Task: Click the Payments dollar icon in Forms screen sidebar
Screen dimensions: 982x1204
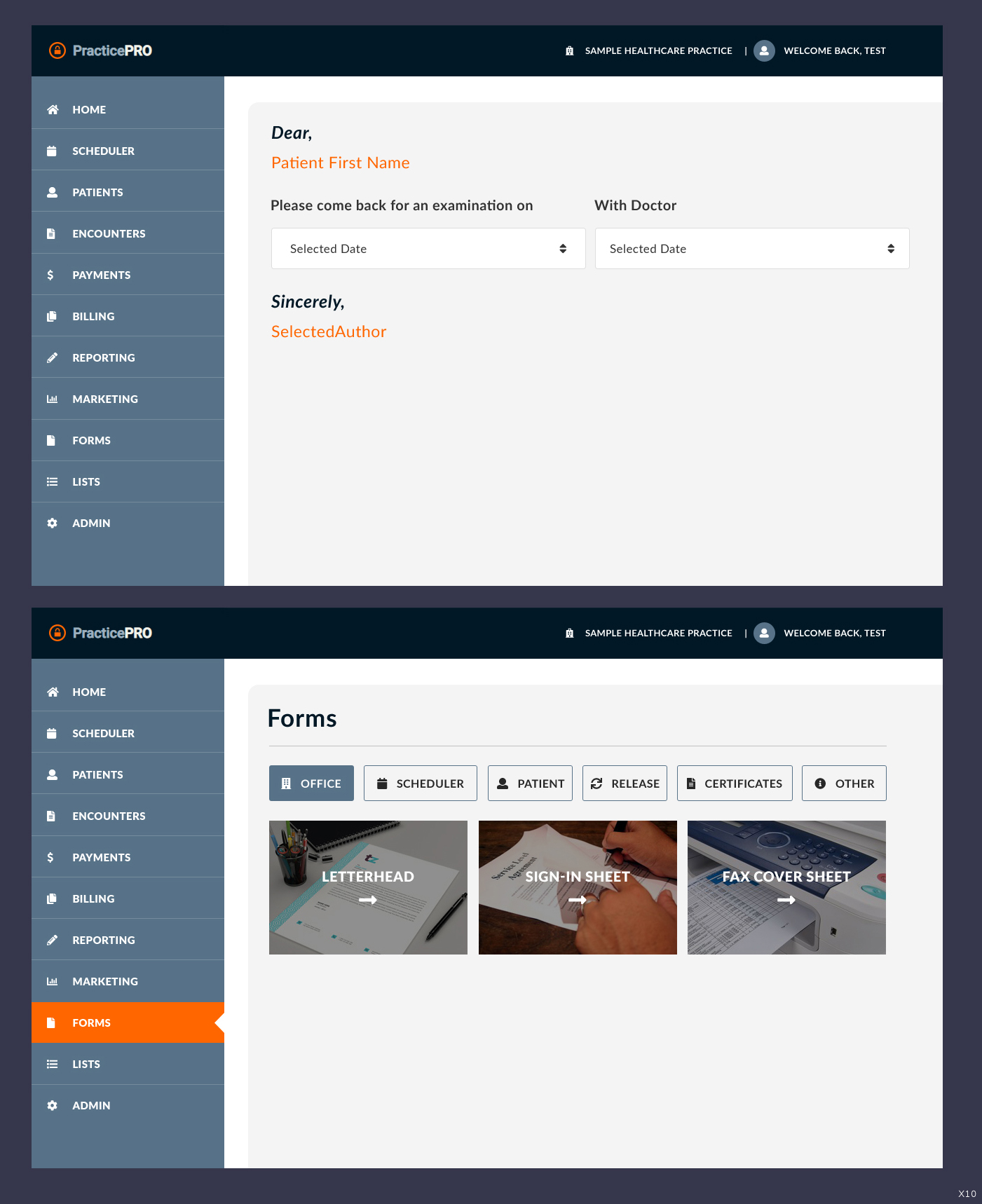Action: [50, 857]
